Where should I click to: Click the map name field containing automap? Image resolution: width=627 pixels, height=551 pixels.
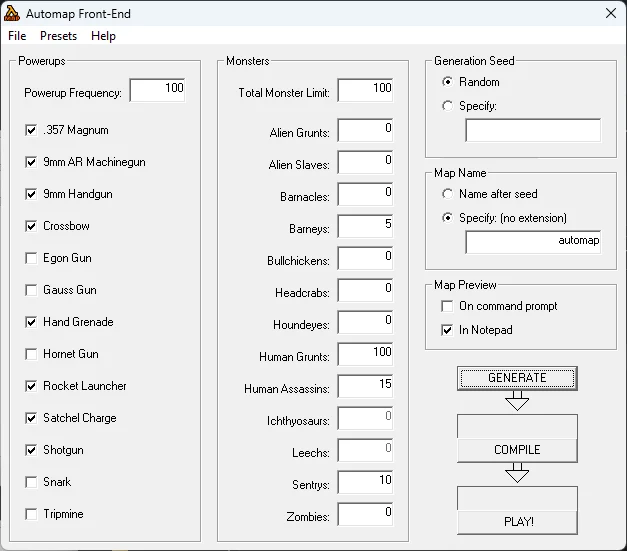533,242
